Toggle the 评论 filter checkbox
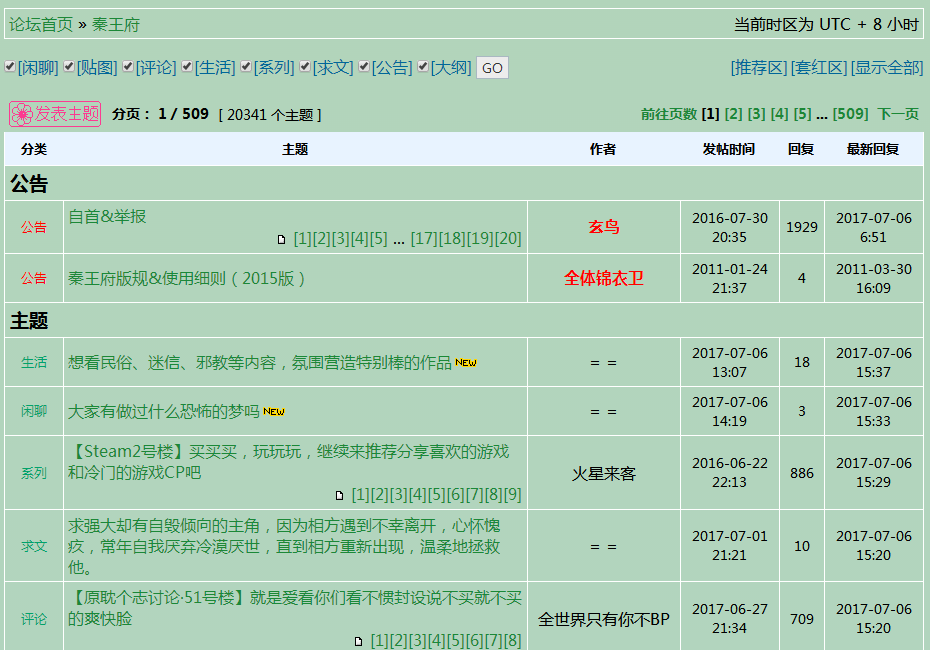 [128, 66]
